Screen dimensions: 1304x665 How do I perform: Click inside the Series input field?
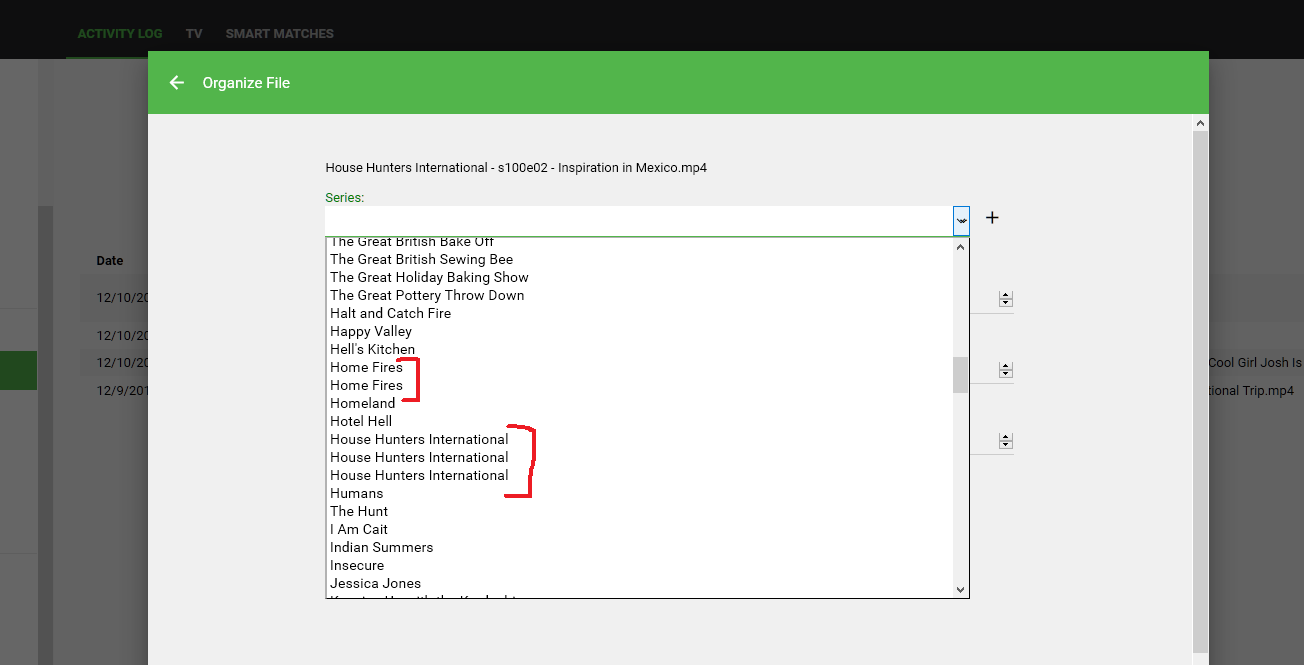click(x=638, y=220)
